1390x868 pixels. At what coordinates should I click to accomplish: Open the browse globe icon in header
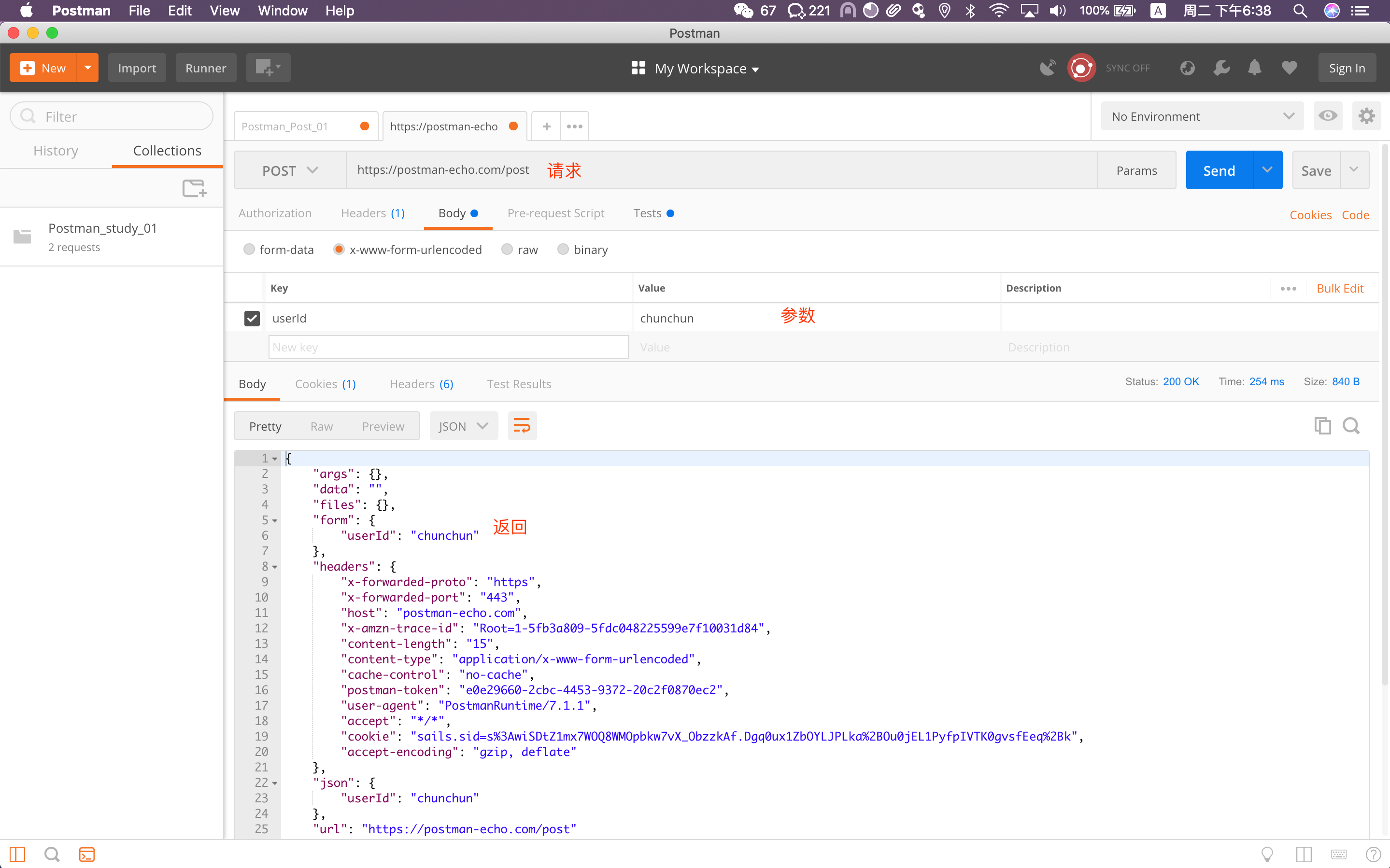pos(1187,68)
